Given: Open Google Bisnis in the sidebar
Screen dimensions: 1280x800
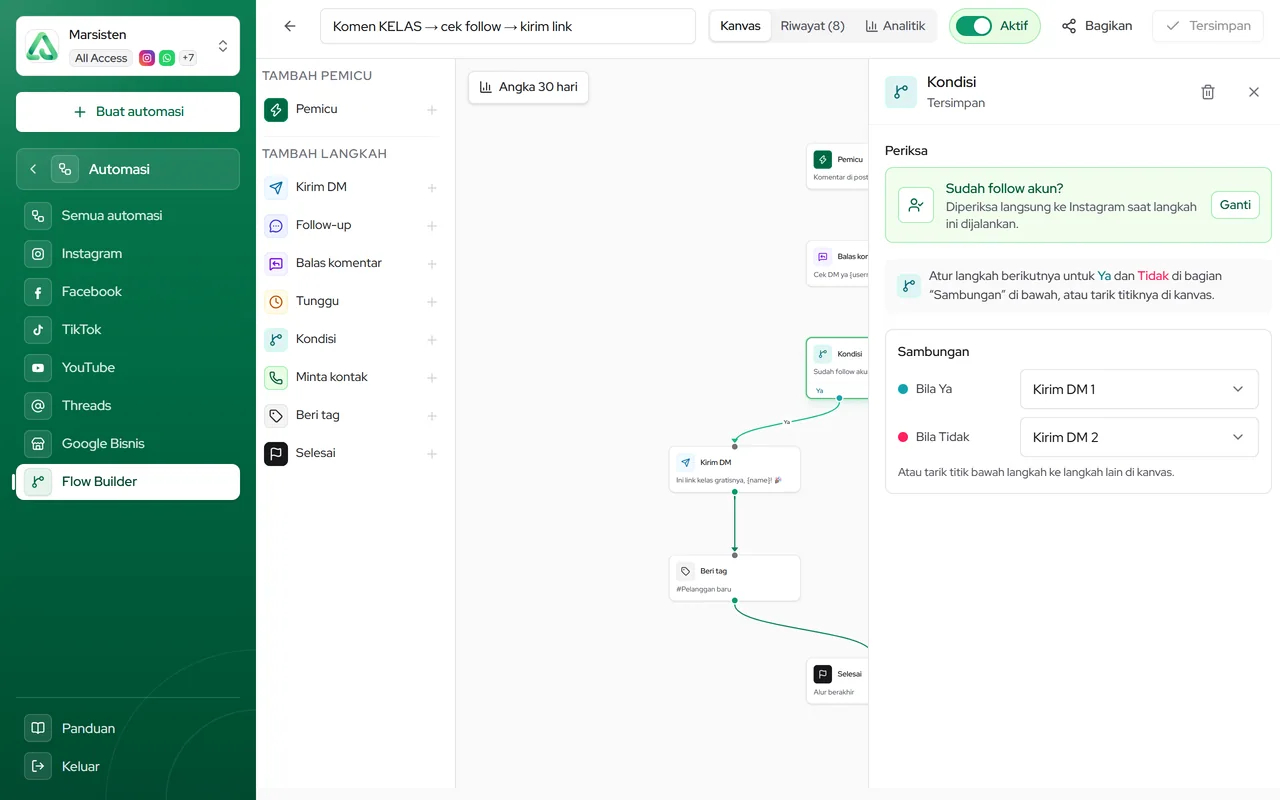Looking at the screenshot, I should (128, 444).
